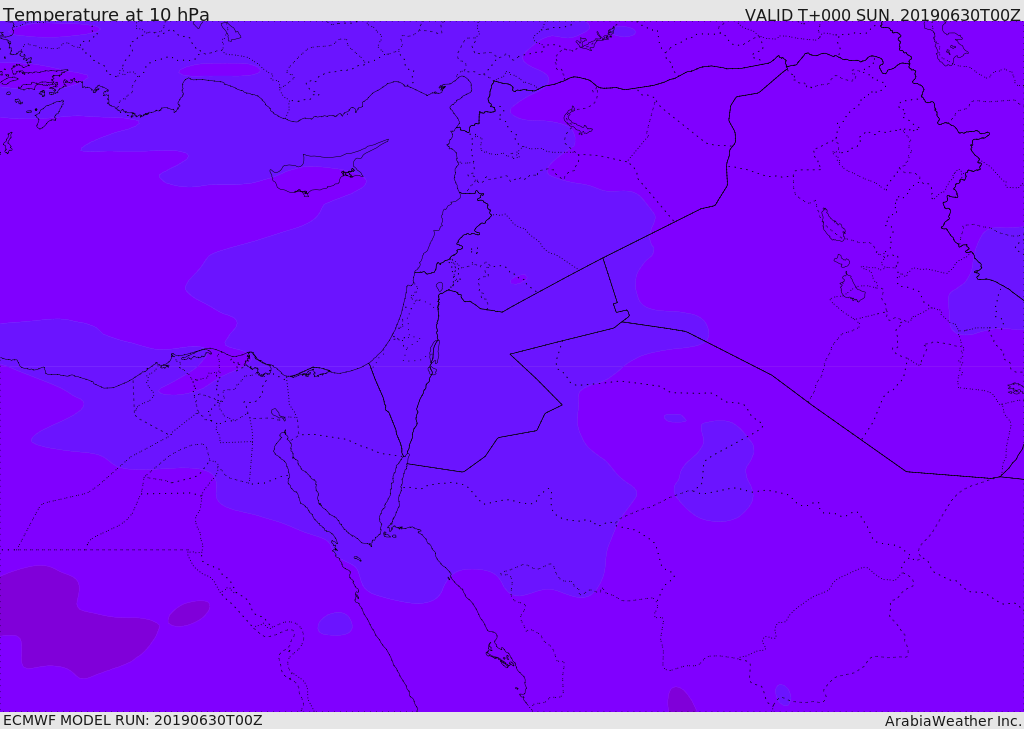The image size is (1024, 729).
Task: Click the 'ArabiaWeather Inc' credit text
Action: (952, 721)
